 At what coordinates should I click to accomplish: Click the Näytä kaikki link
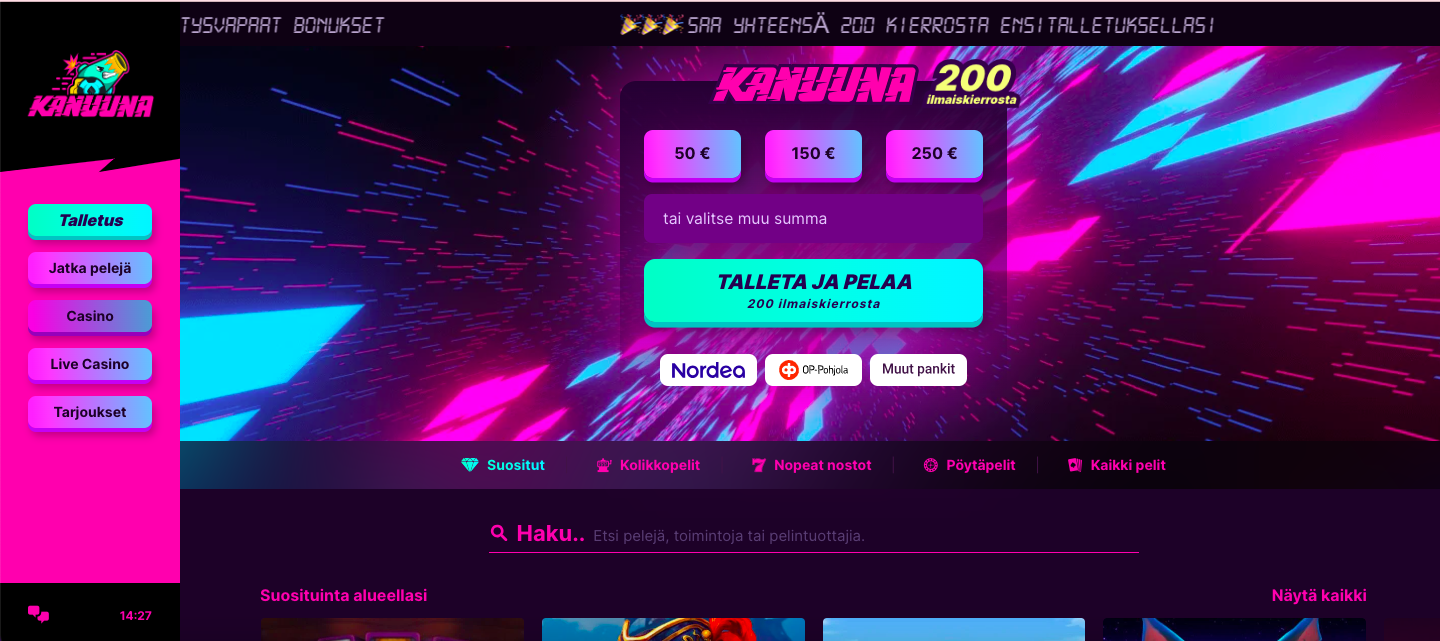click(1319, 596)
